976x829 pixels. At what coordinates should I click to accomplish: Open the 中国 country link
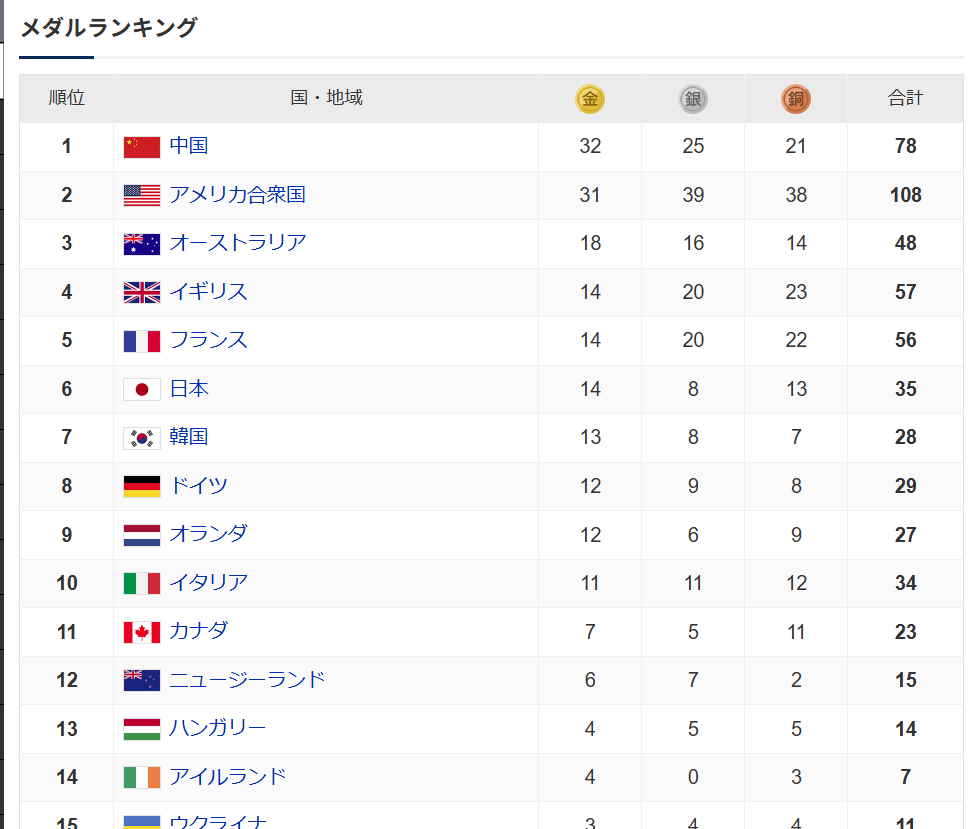[x=189, y=146]
